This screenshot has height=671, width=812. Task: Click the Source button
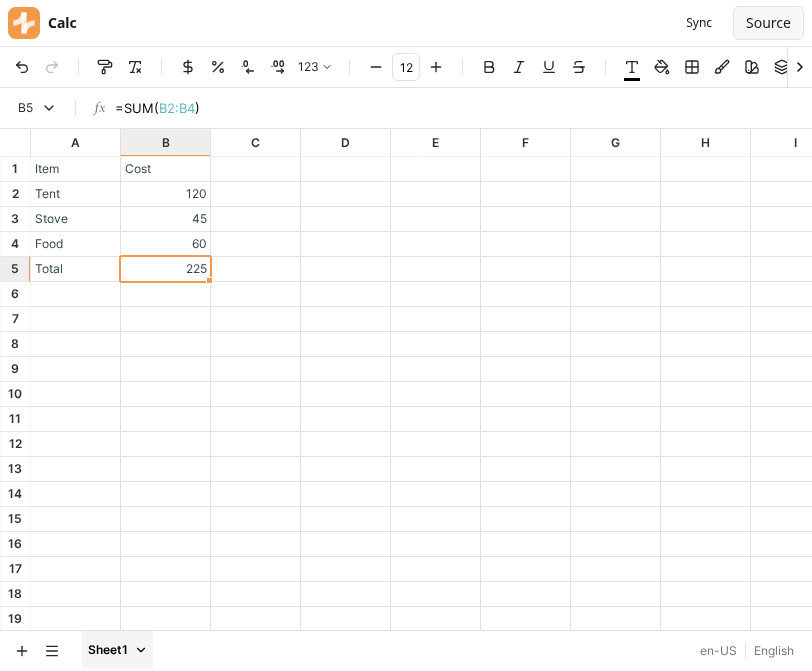pyautogui.click(x=768, y=23)
